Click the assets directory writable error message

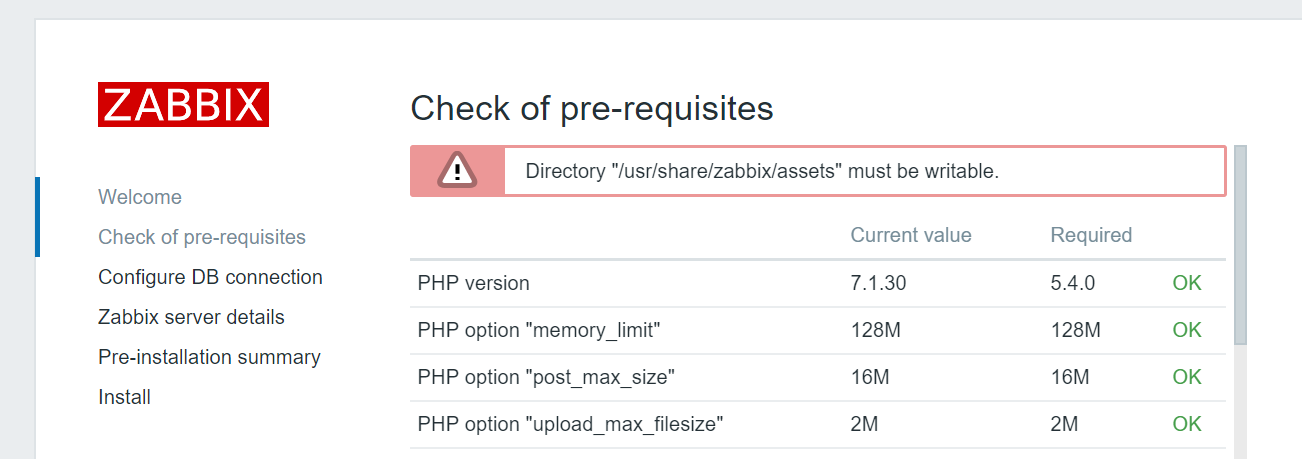762,171
